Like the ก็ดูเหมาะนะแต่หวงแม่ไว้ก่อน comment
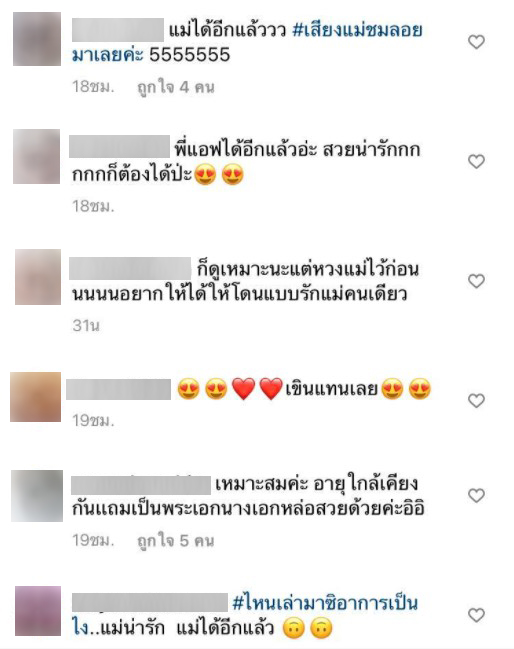514x649 pixels. (476, 281)
